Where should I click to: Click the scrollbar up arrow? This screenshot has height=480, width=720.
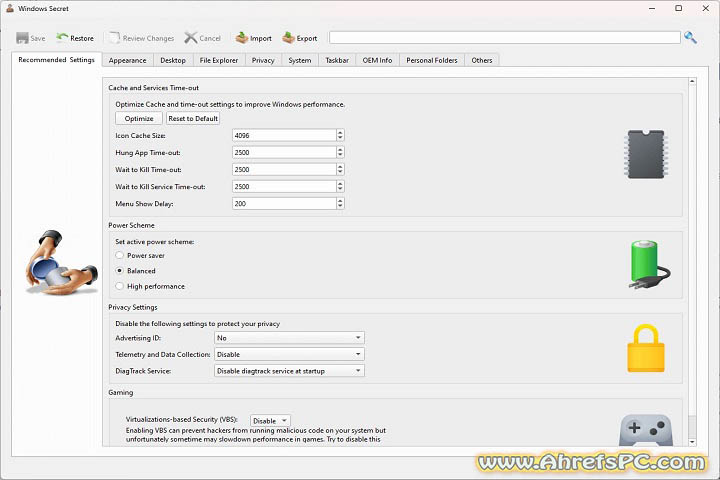click(x=692, y=81)
